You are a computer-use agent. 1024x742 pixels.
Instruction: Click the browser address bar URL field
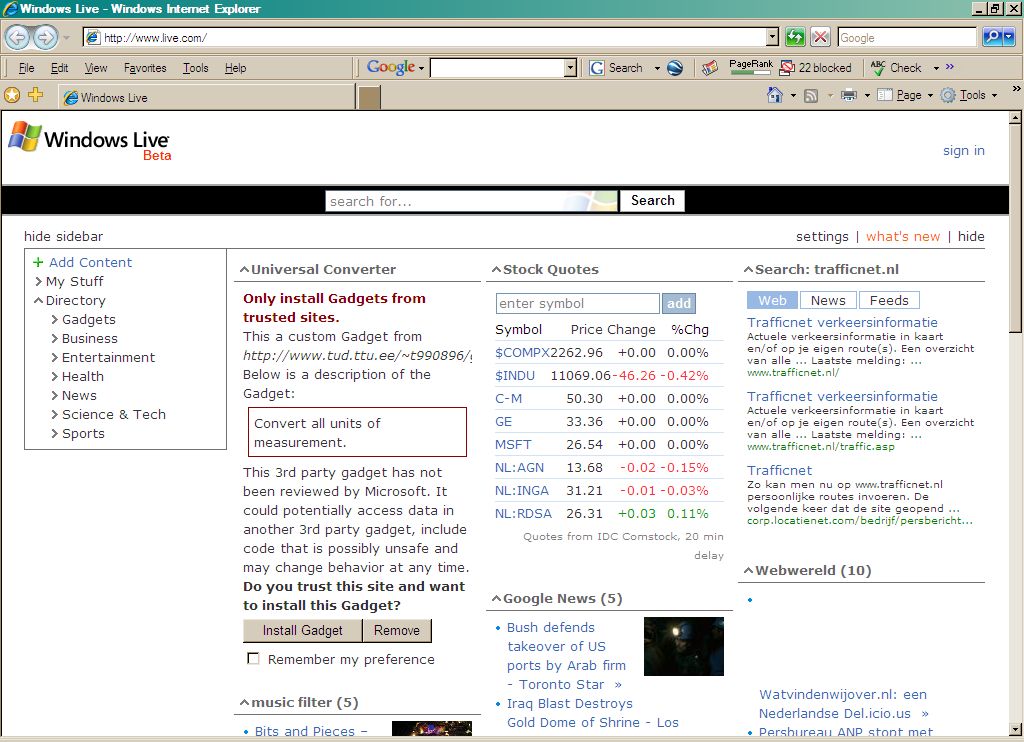coord(431,37)
